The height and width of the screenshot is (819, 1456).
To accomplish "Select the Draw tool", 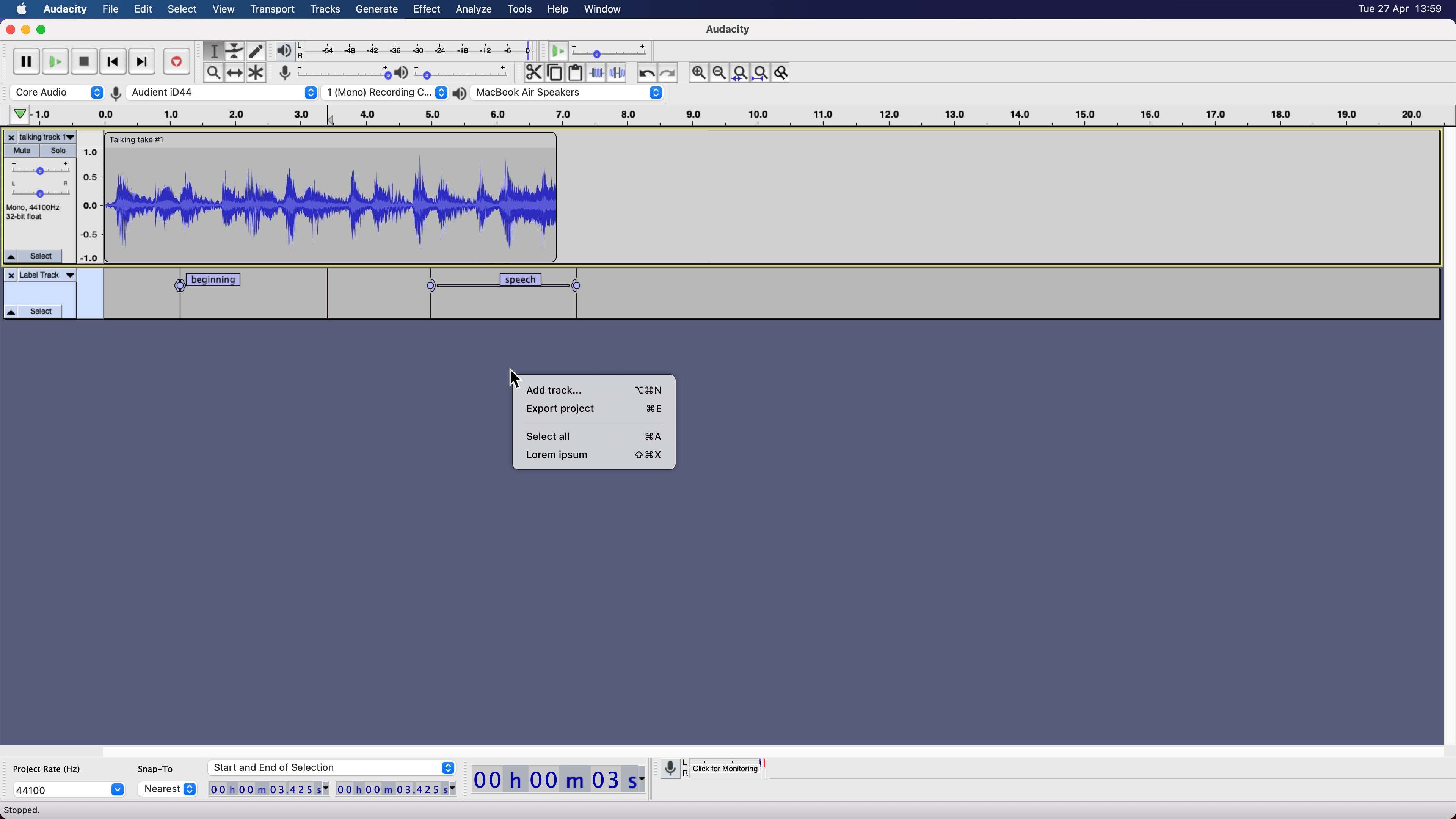I will 256,51.
